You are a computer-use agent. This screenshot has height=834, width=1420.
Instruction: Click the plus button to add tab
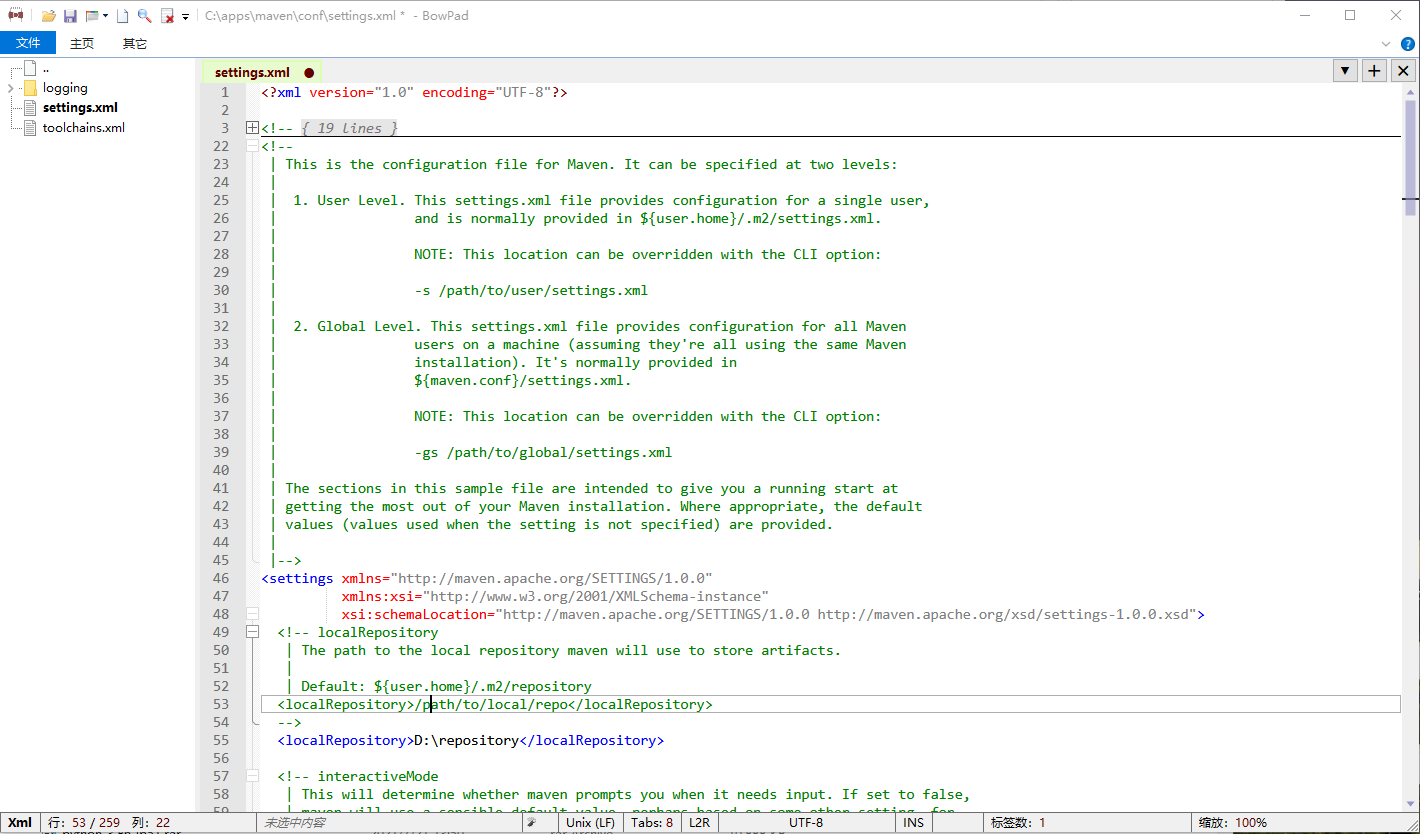pos(1374,70)
